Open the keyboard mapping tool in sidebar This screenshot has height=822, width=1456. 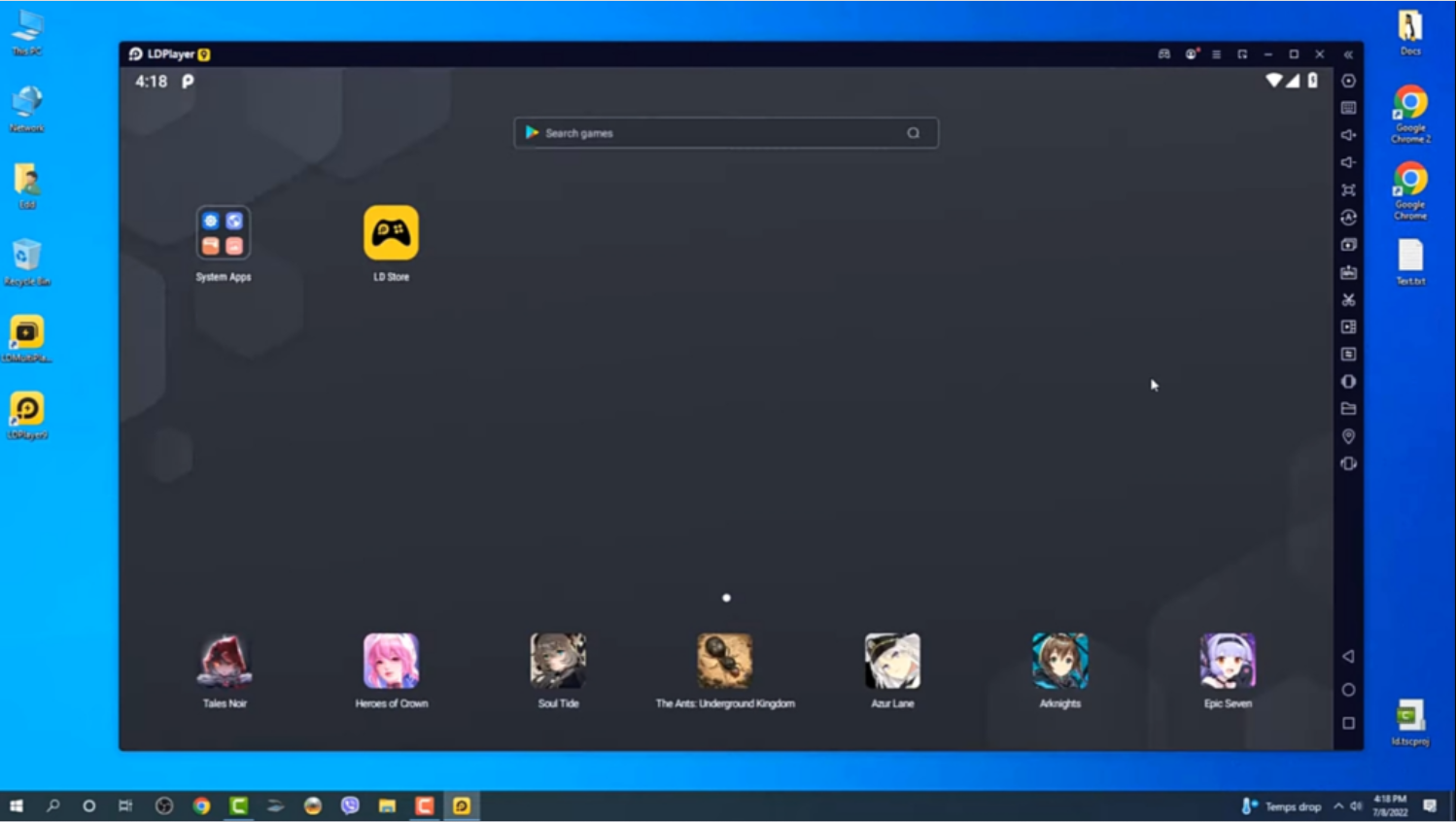(1348, 108)
